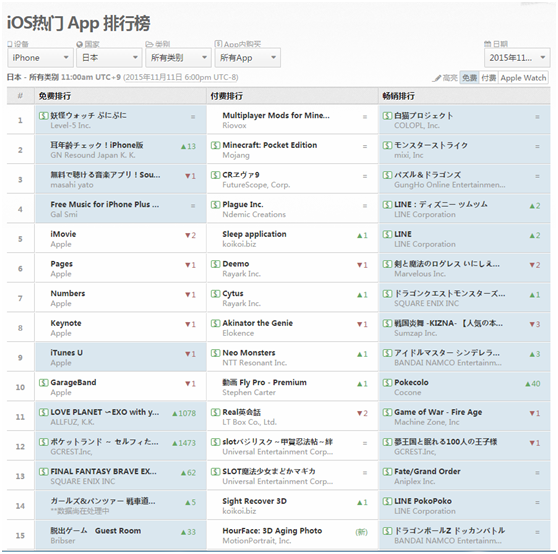Select Sleep application app name
Image resolution: width=558 pixels, height=554 pixels.
(x=254, y=234)
